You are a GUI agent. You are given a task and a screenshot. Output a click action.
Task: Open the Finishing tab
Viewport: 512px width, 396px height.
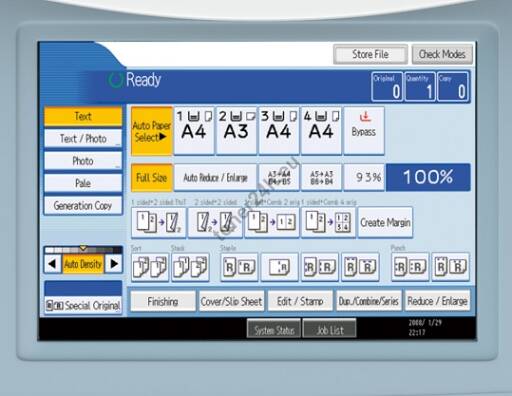click(163, 302)
